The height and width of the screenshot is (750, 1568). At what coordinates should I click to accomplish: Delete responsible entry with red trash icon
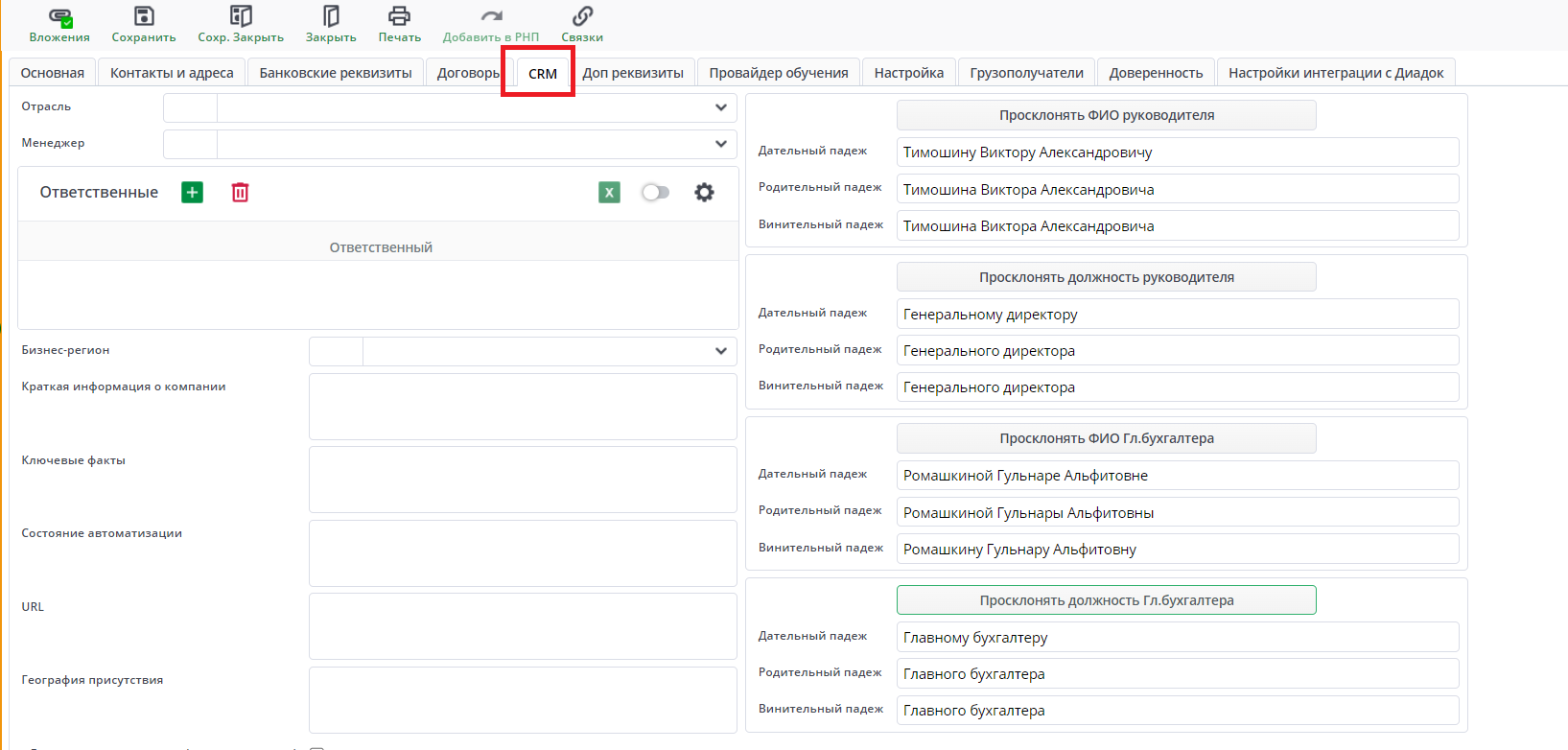[240, 193]
